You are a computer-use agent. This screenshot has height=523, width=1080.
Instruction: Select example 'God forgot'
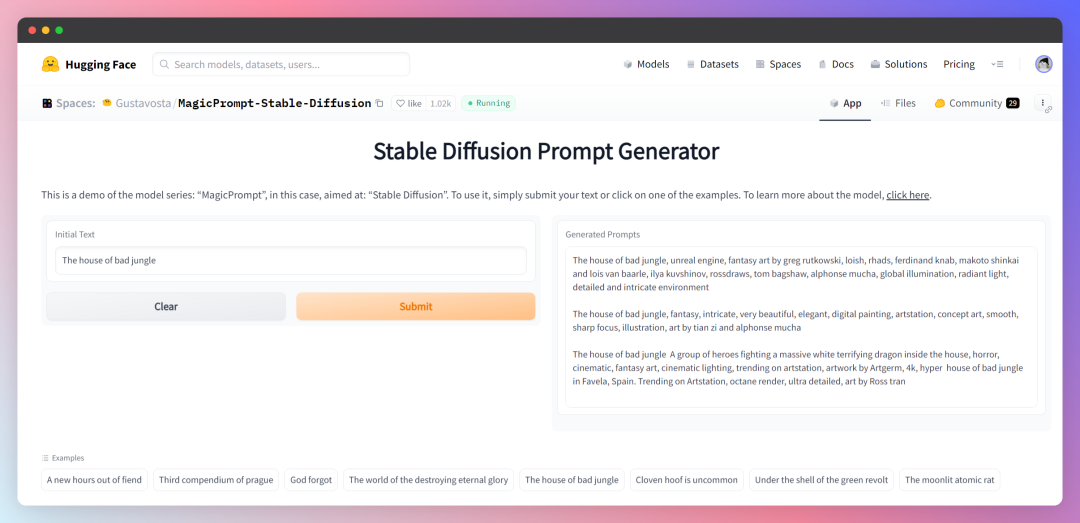click(x=311, y=480)
